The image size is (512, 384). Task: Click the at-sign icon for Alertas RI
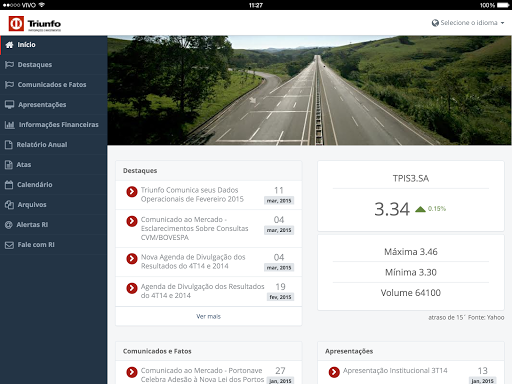tap(9, 225)
